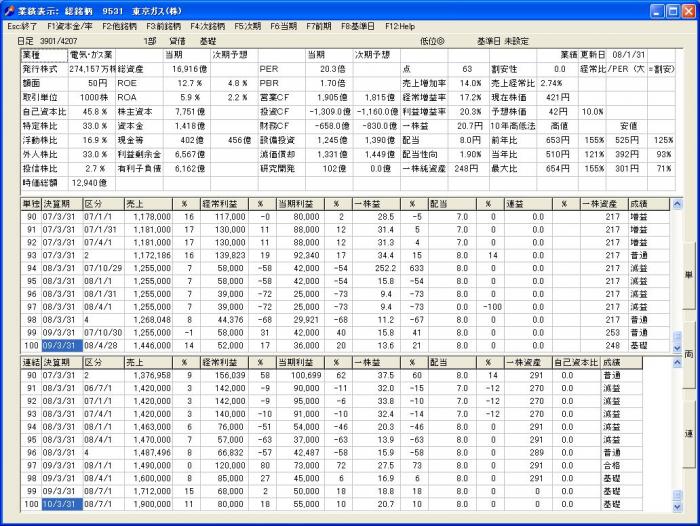Screen dimensions: 700x526
Task: Click 売上 header in 単独 table
Action: (x=148, y=204)
